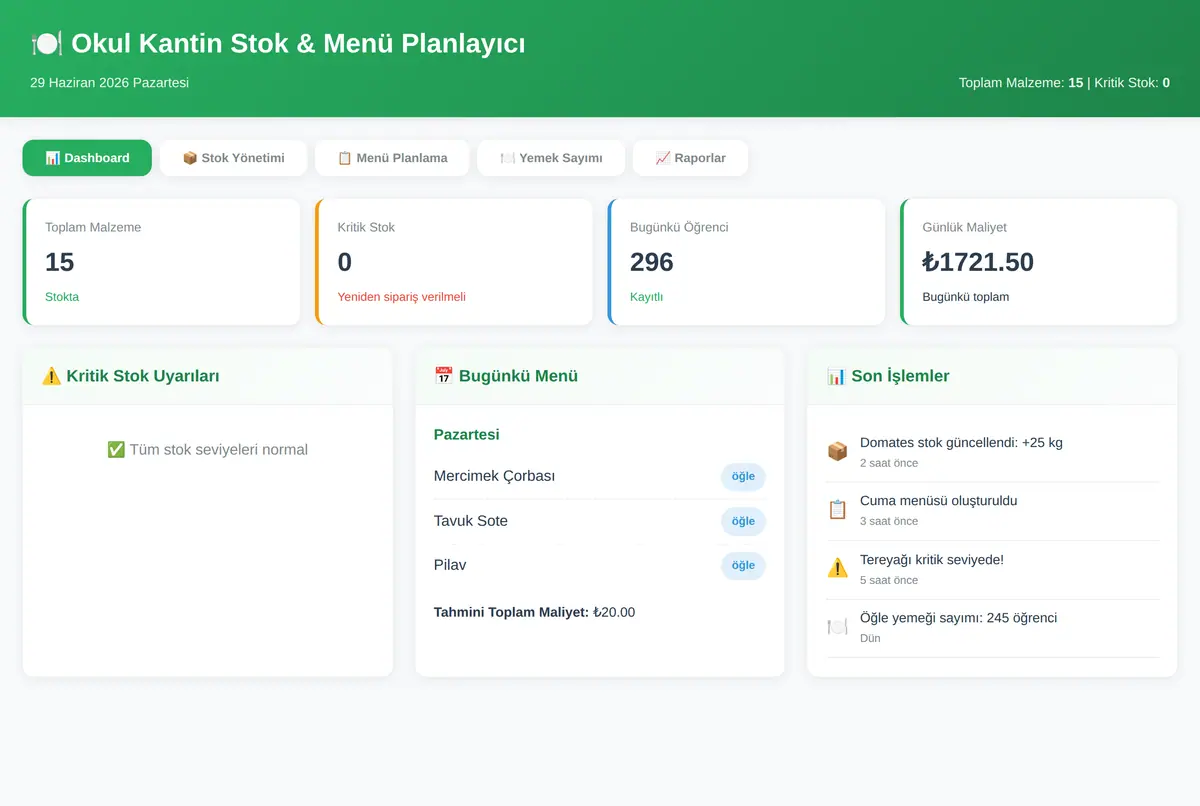Click the plate icon beside Öğle yemeği sayımı
The height and width of the screenshot is (806, 1200).
tap(837, 627)
